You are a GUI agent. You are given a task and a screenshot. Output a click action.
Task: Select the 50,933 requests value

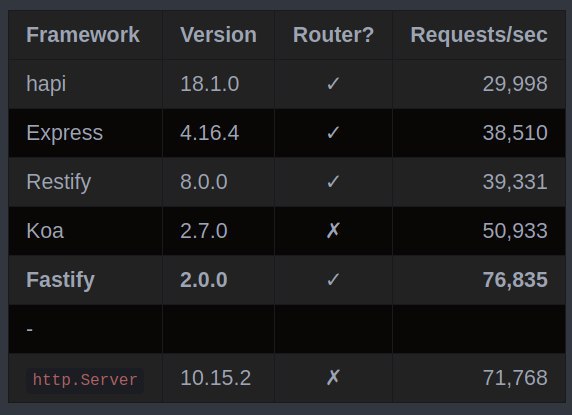(x=515, y=231)
